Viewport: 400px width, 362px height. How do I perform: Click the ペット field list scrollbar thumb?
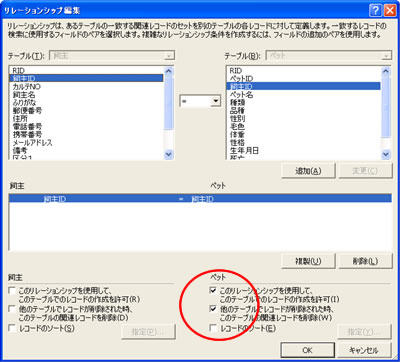click(386, 106)
